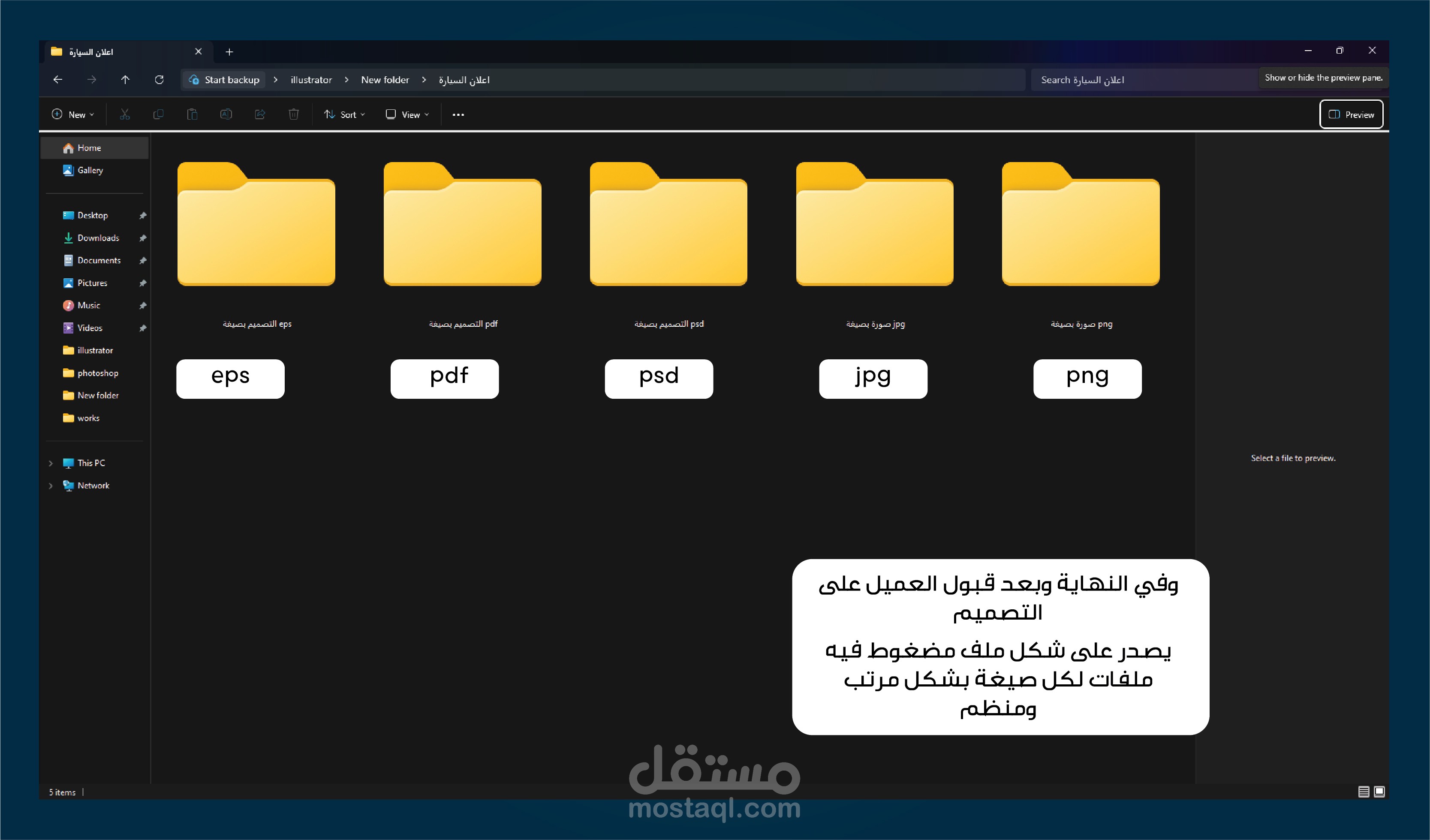Click the Cut scissors icon
The image size is (1430, 840).
coord(125,114)
